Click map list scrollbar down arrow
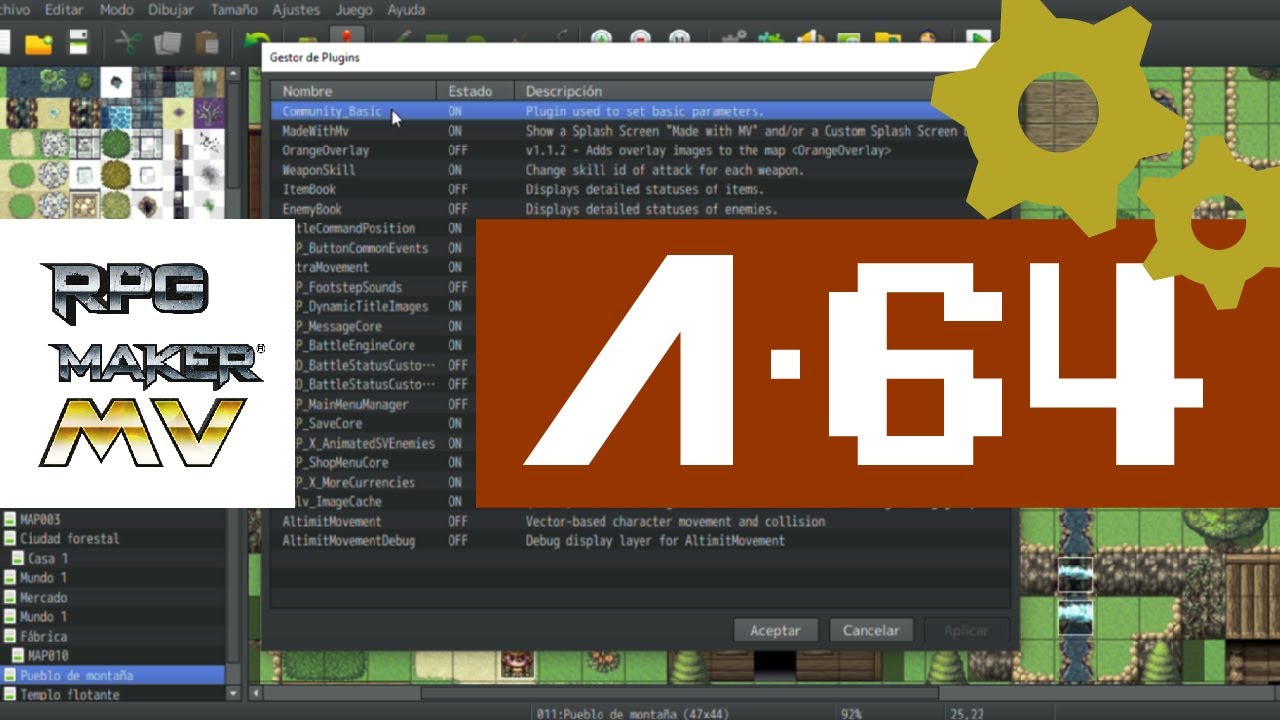 click(234, 693)
